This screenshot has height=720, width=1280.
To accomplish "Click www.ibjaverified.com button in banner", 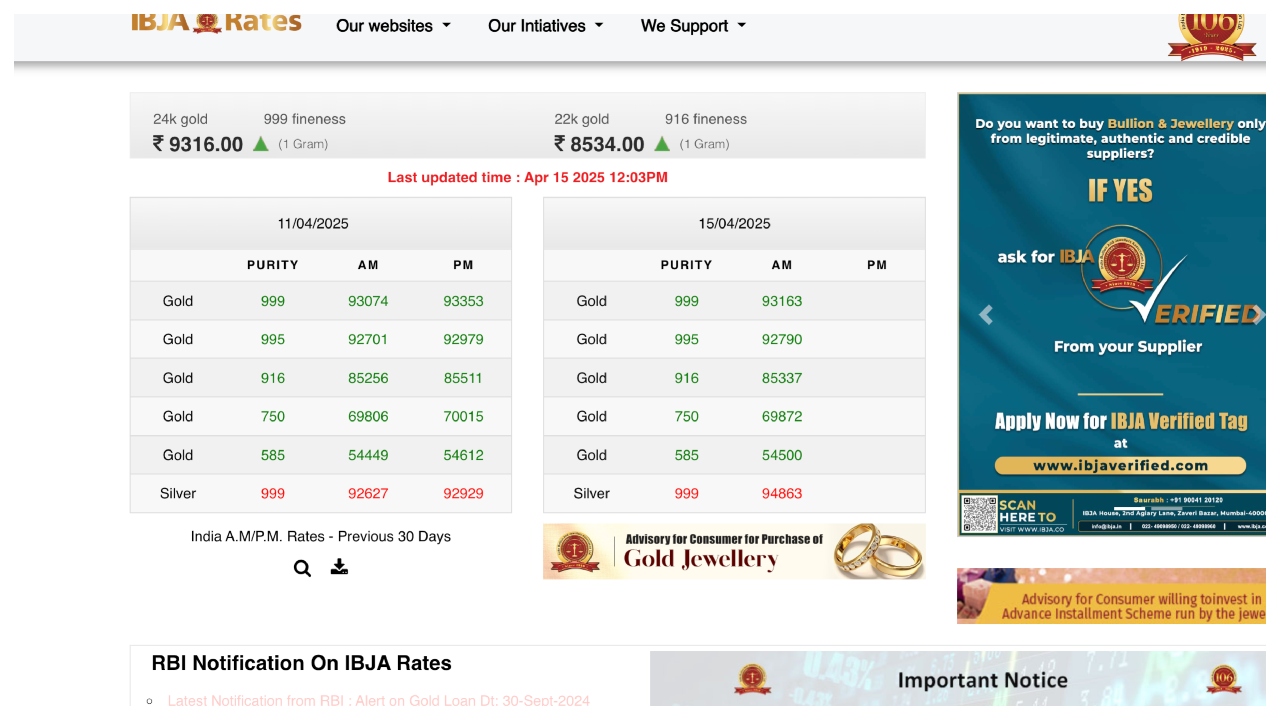I will coord(1120,466).
